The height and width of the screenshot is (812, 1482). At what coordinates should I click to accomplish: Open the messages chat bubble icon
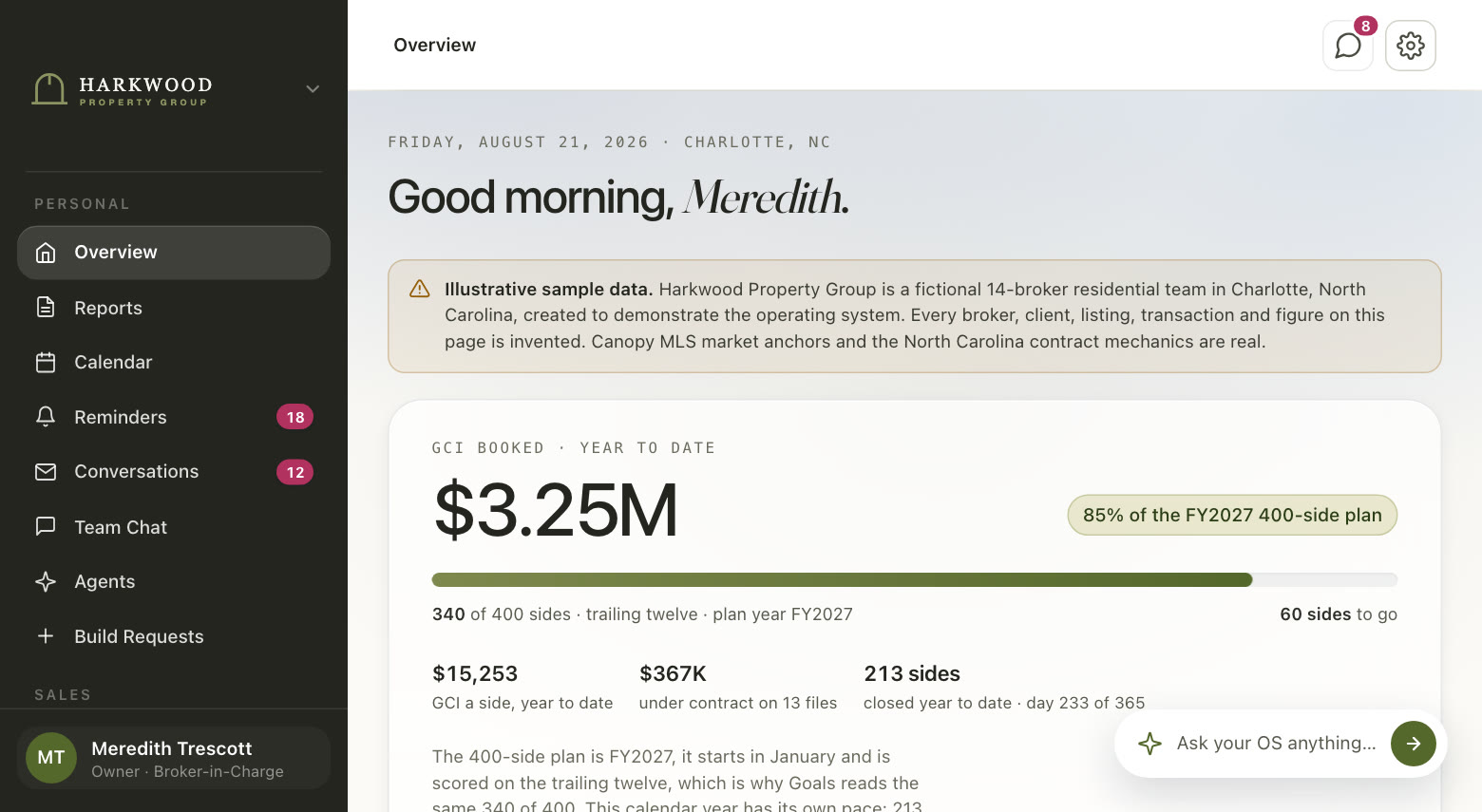pyautogui.click(x=1347, y=46)
